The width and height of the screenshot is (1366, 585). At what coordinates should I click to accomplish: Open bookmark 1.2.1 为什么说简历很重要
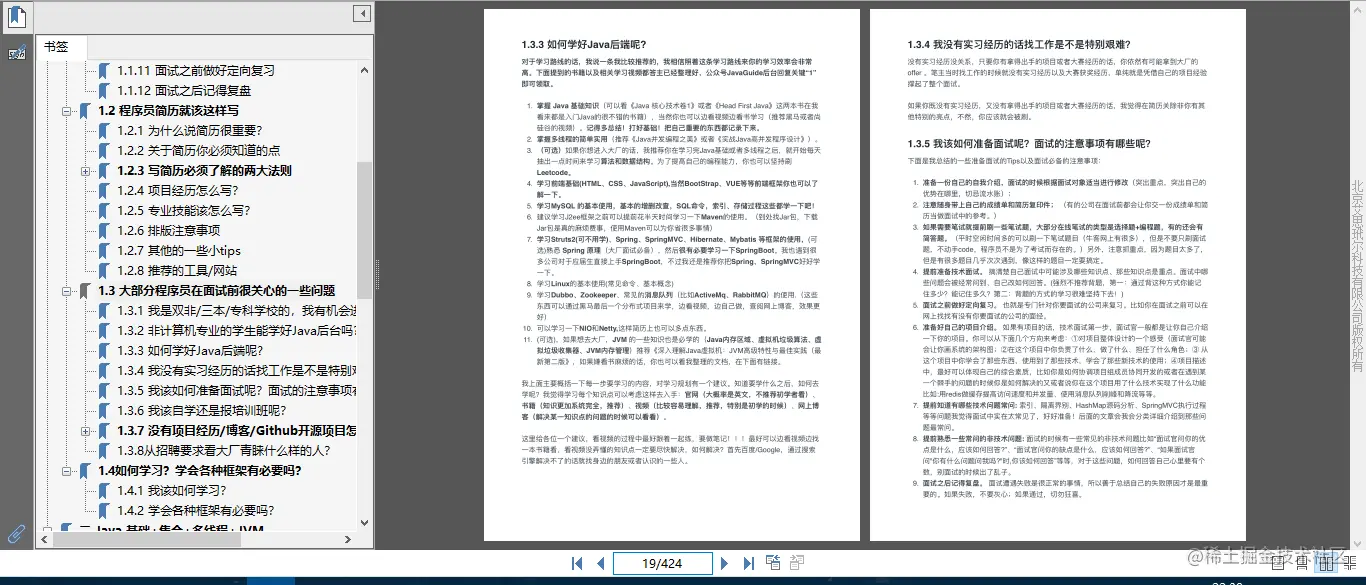point(189,131)
